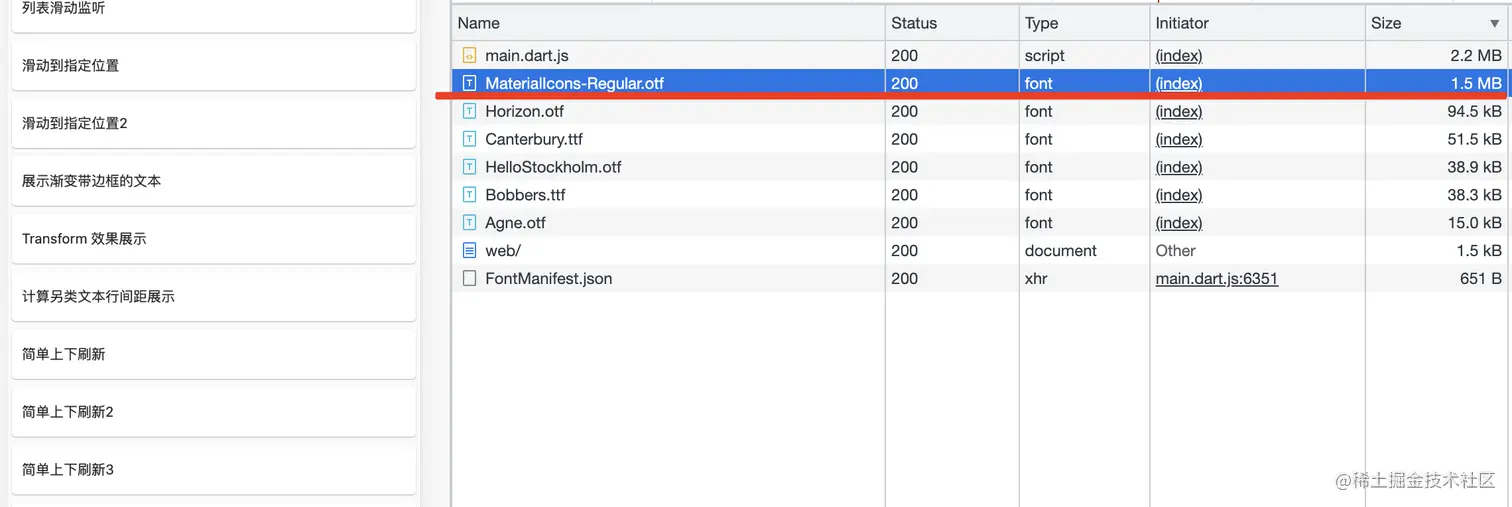Screen dimensions: 1512x507
Task: Toggle sort order via Size column arrow
Action: [1494, 24]
